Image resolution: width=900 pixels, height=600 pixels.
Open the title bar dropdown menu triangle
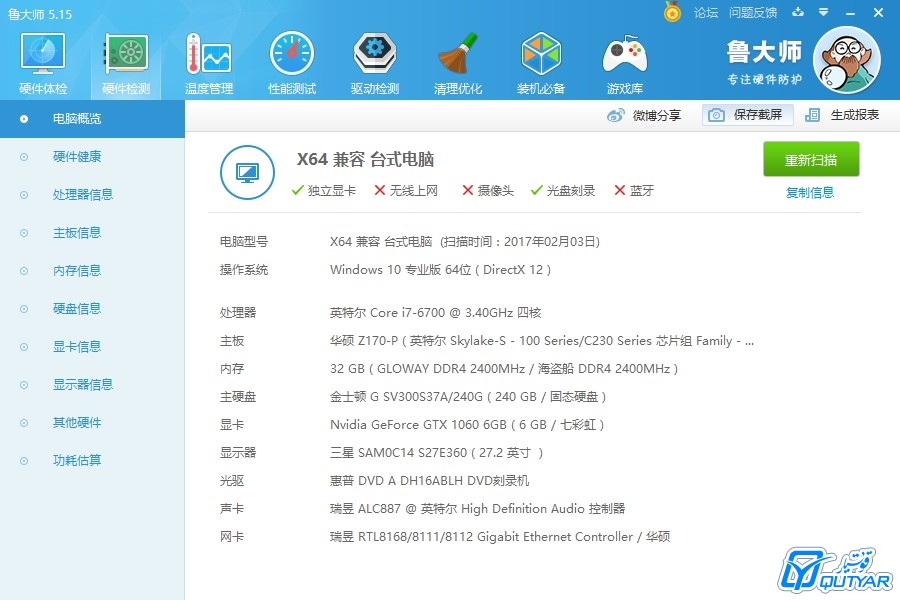coord(824,12)
